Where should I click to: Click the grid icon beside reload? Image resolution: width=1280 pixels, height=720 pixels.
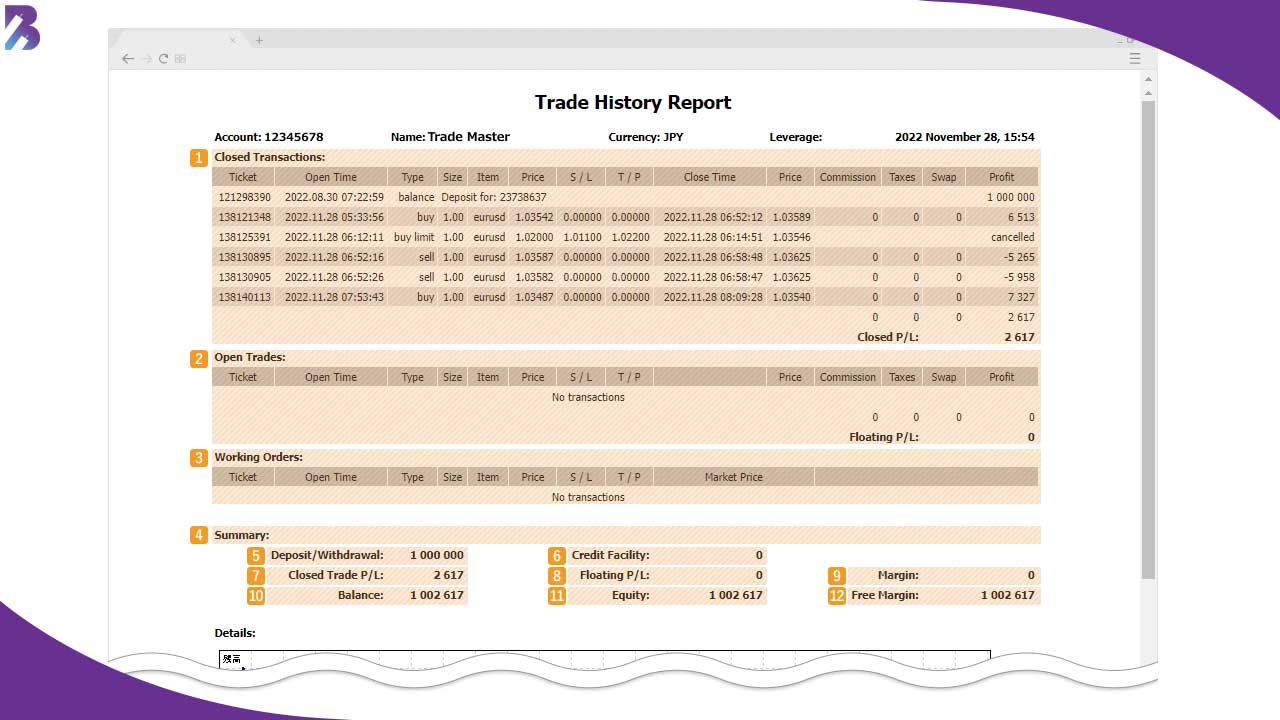coord(180,59)
